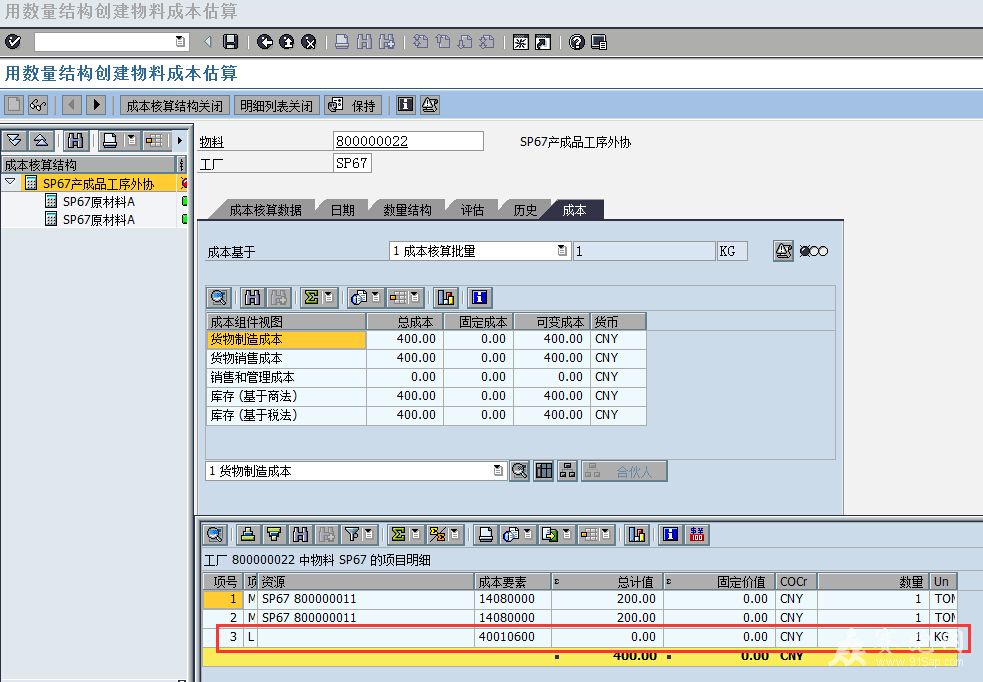This screenshot has height=682, width=983.
Task: Select item row 1 SP67 800000011
Action: pos(580,599)
